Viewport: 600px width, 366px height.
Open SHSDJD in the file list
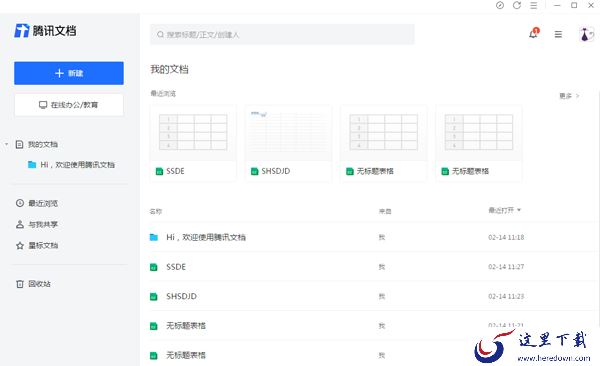pos(371,296)
